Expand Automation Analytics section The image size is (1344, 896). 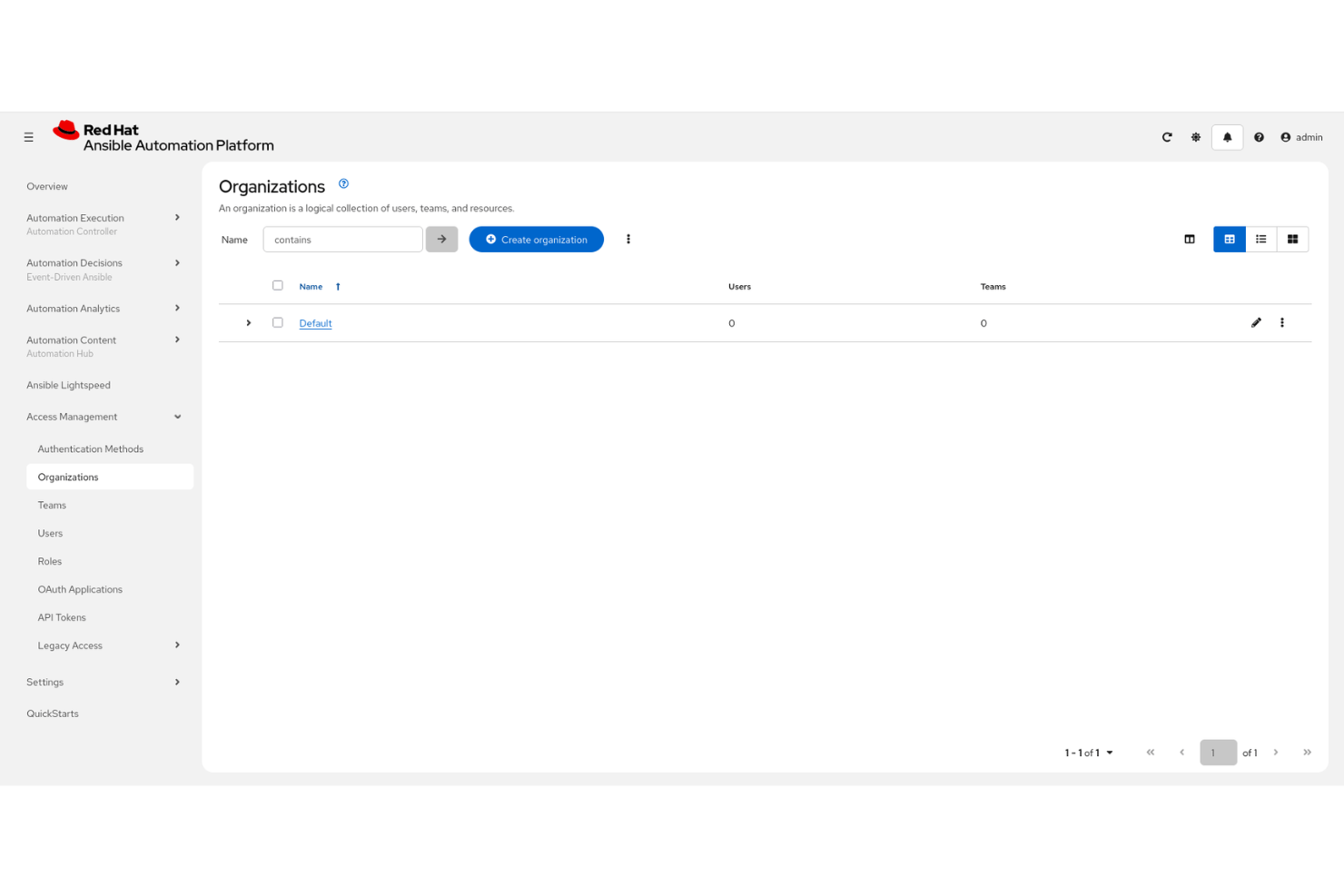click(104, 309)
